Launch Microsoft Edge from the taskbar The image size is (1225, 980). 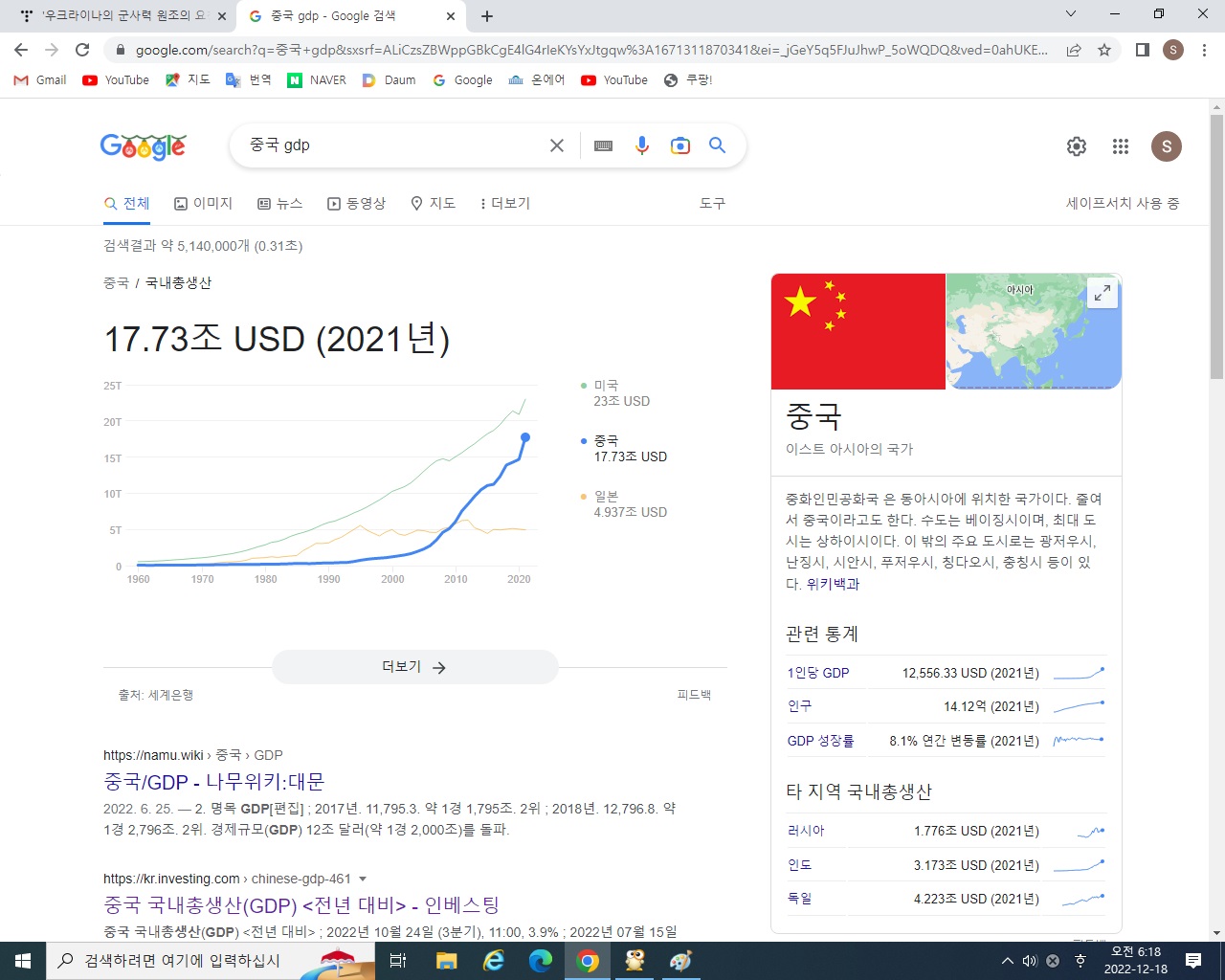point(541,961)
